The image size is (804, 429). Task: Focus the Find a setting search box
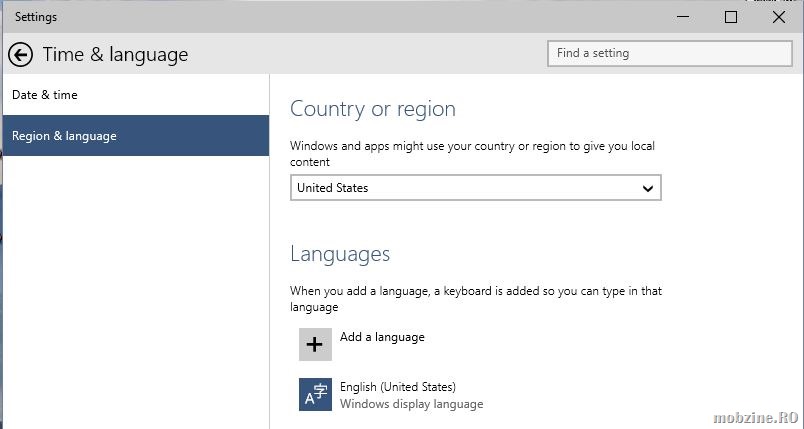pyautogui.click(x=670, y=53)
